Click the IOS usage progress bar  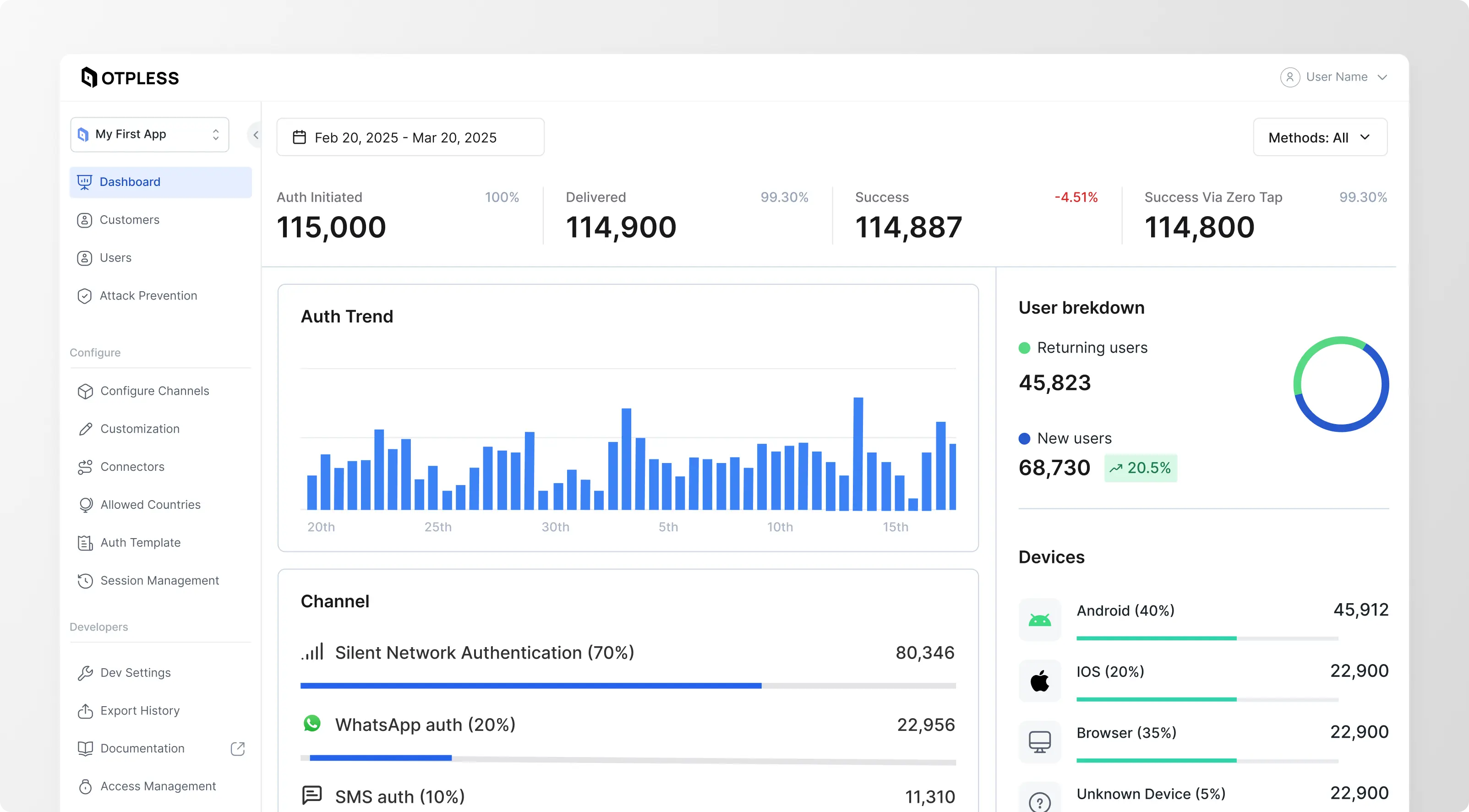pos(1207,700)
